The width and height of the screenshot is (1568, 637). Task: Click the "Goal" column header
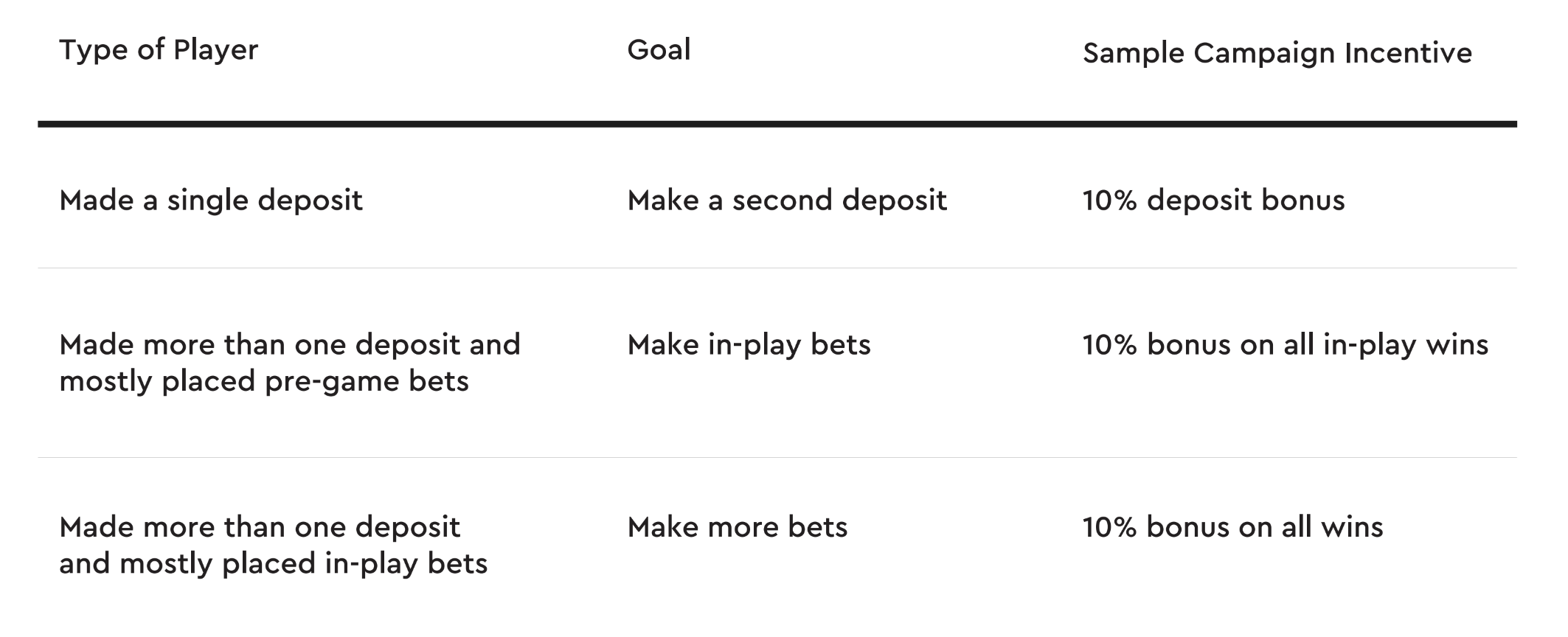point(659,50)
